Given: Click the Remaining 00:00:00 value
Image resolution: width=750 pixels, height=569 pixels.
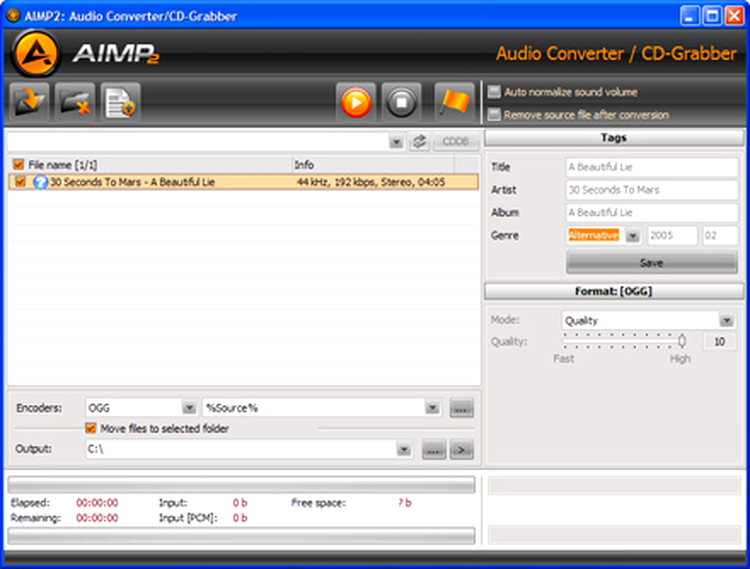Looking at the screenshot, I should (97, 518).
